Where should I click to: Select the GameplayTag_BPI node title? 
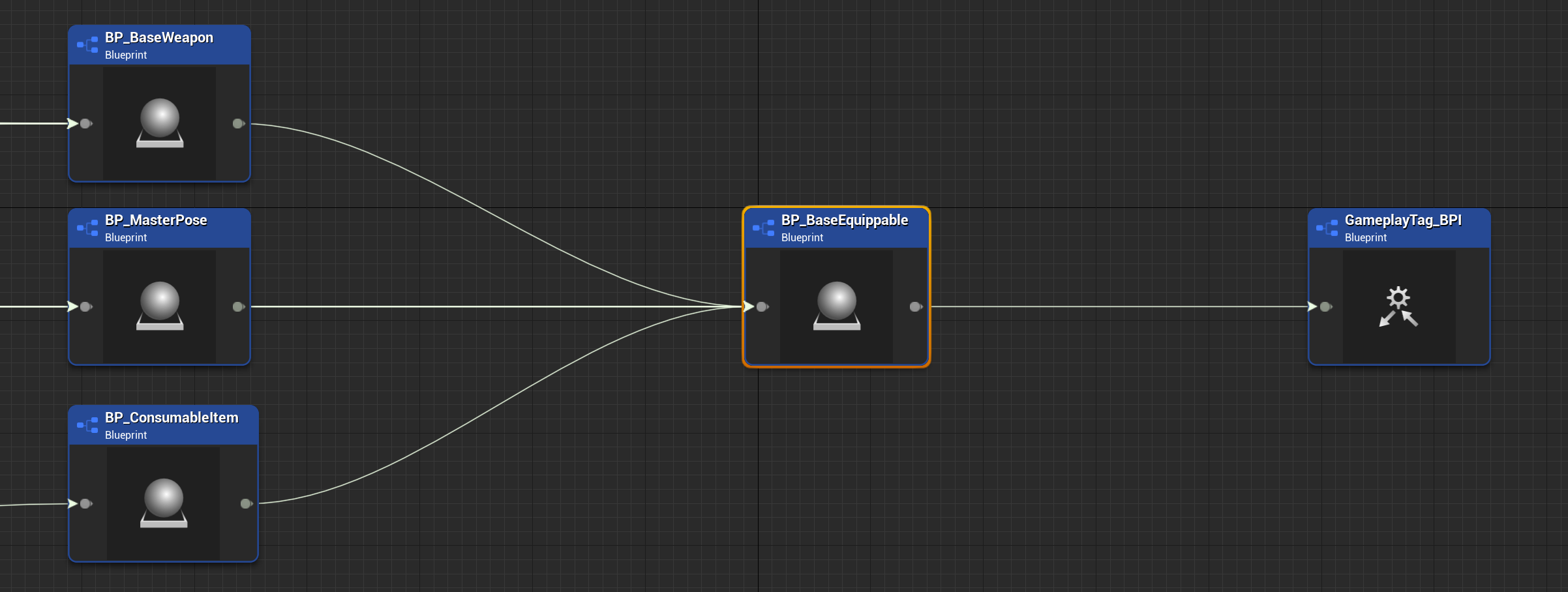tap(1403, 220)
